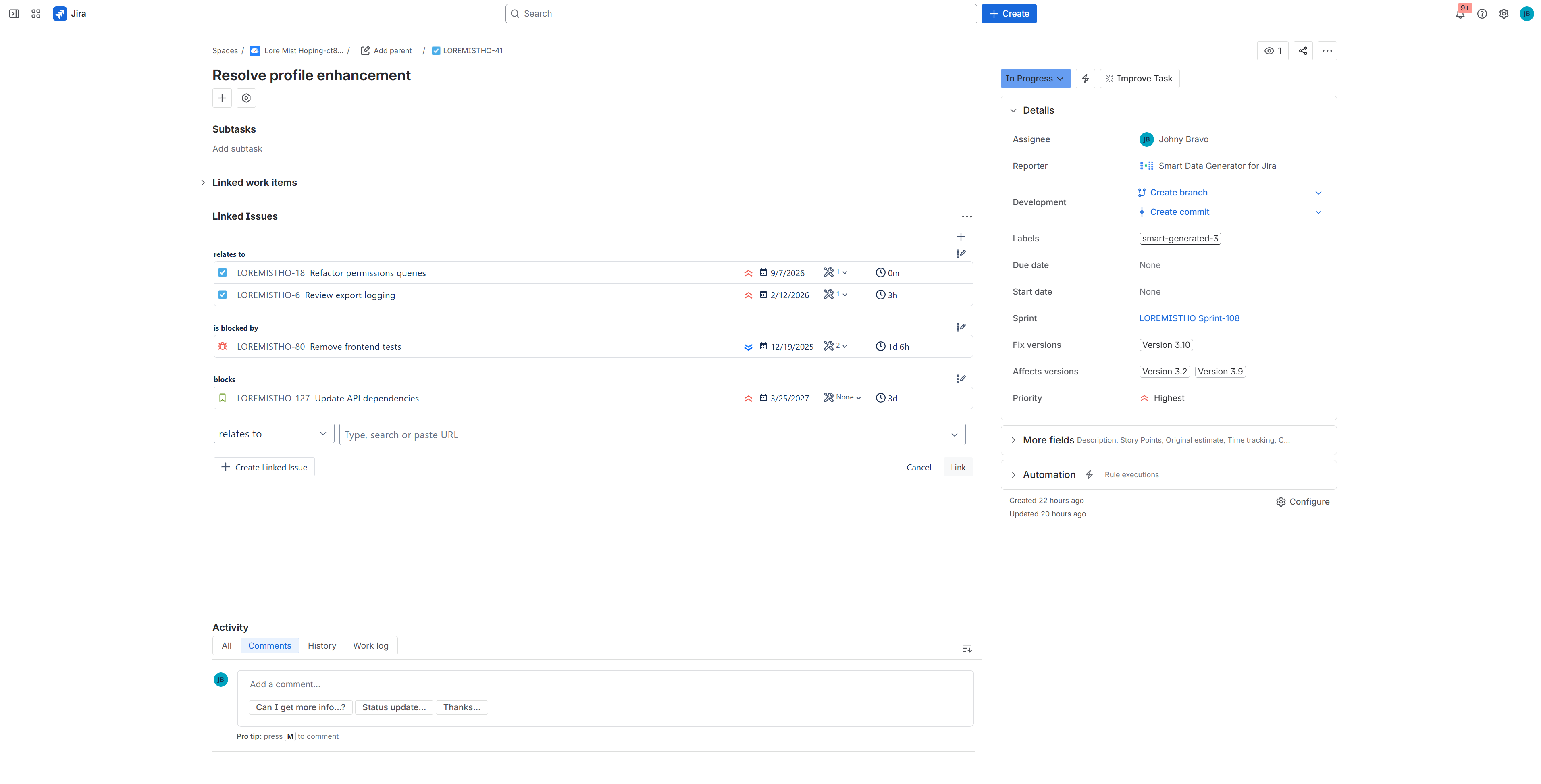Open the In Progress status dropdown

click(1035, 78)
